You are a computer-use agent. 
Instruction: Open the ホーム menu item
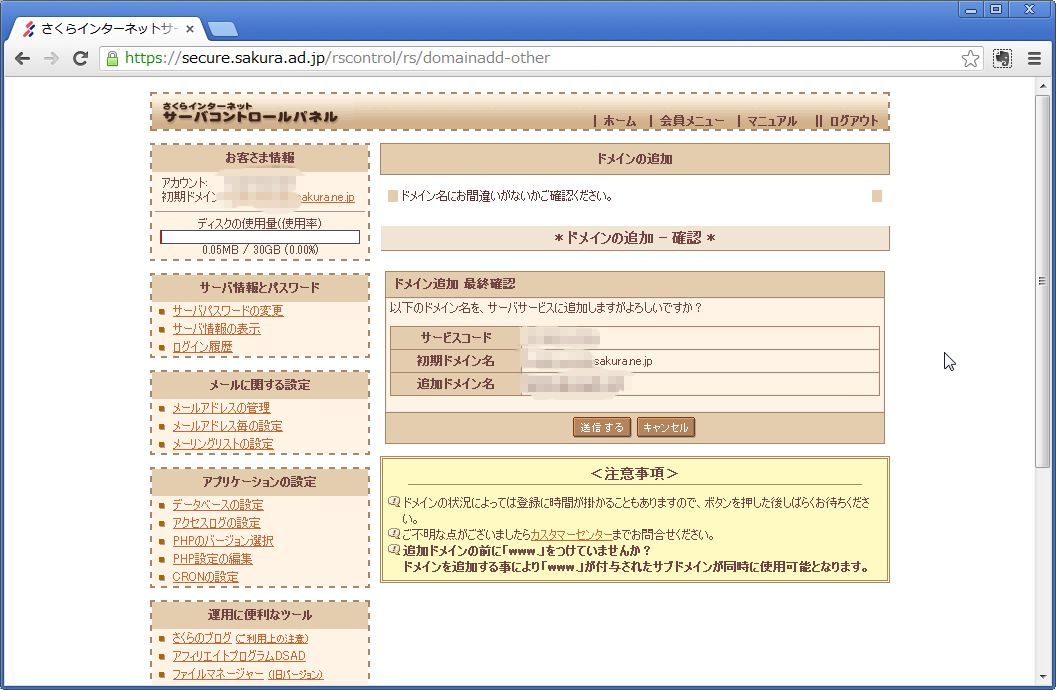click(620, 121)
